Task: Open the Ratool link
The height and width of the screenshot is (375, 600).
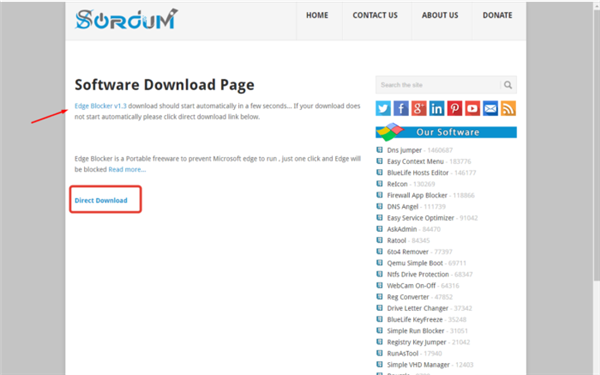Action: (396, 240)
